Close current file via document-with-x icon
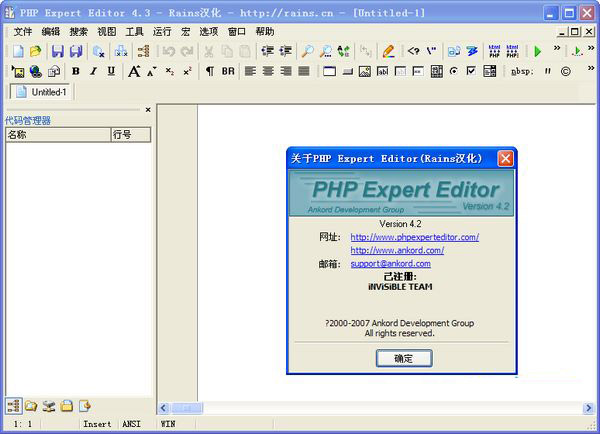Viewport: 600px width, 434px height. [x=99, y=51]
